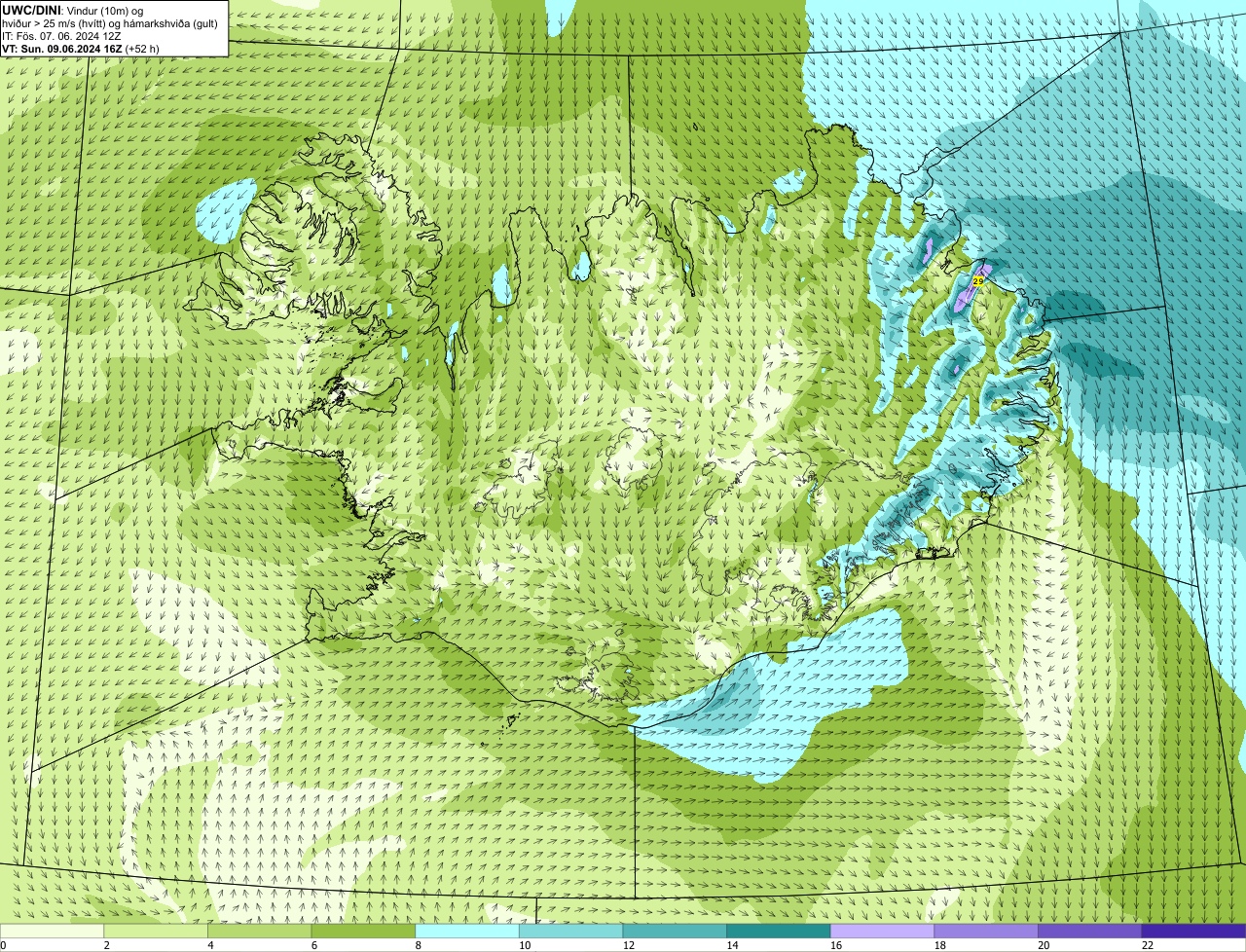Image resolution: width=1246 pixels, height=952 pixels.
Task: Click the 10–12 m/s cyan legend swatch
Action: [570, 931]
